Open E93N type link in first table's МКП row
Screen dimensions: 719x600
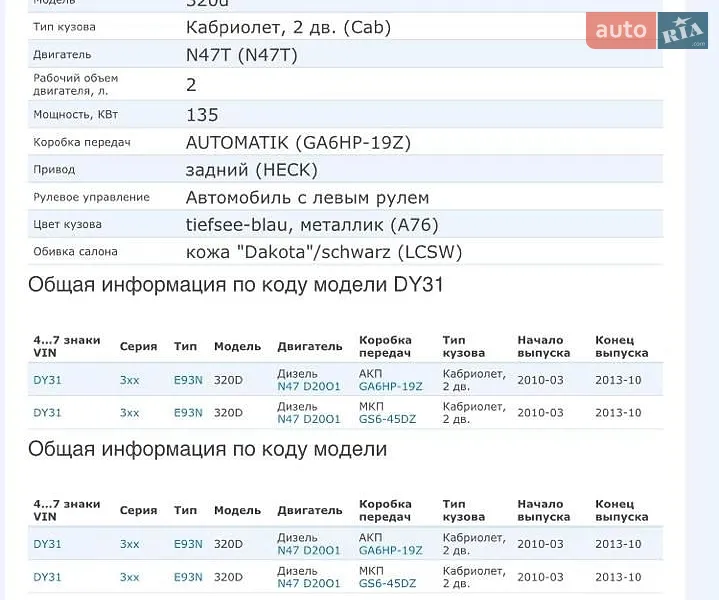[x=188, y=413]
